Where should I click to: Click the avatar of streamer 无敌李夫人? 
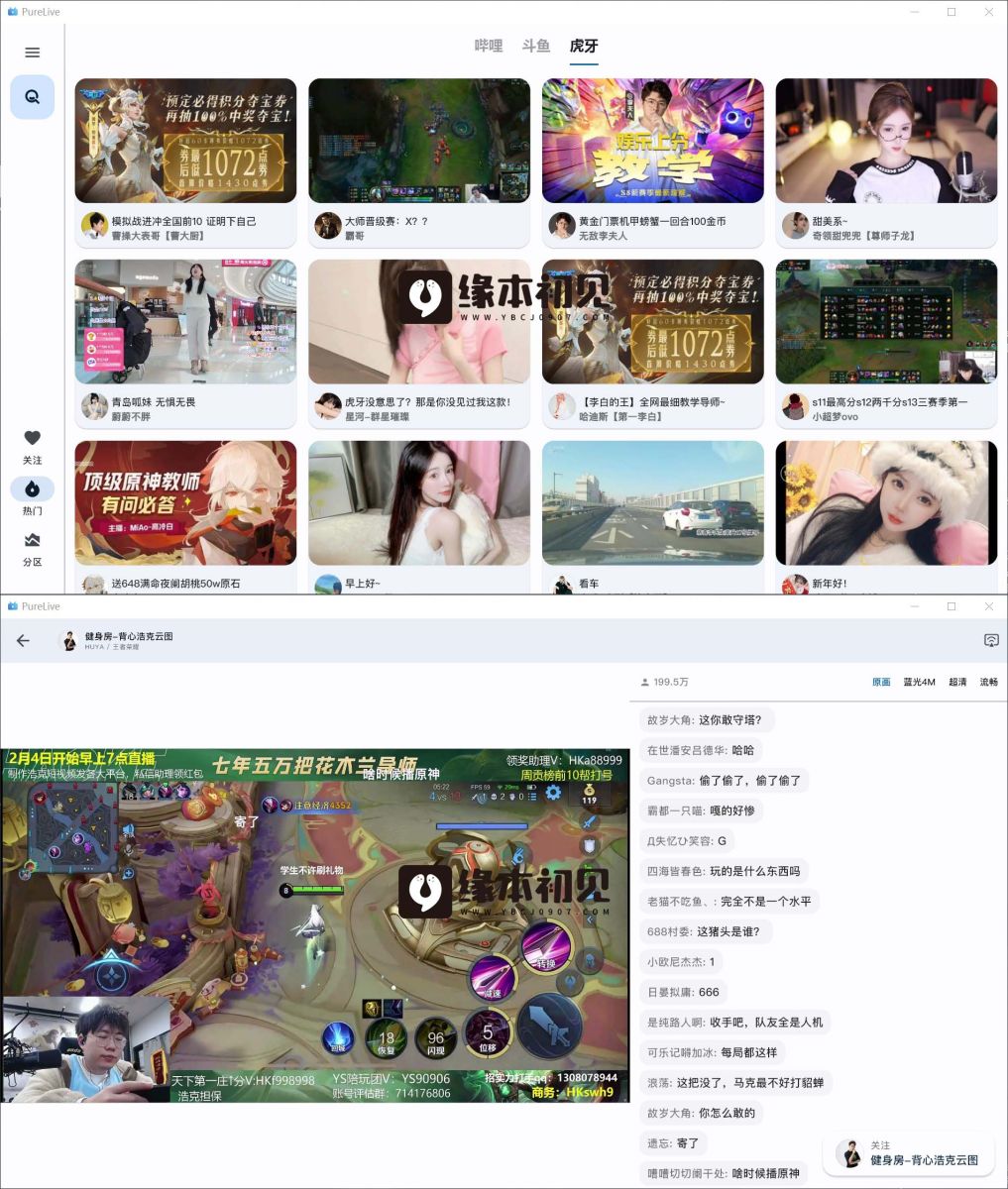coord(562,226)
